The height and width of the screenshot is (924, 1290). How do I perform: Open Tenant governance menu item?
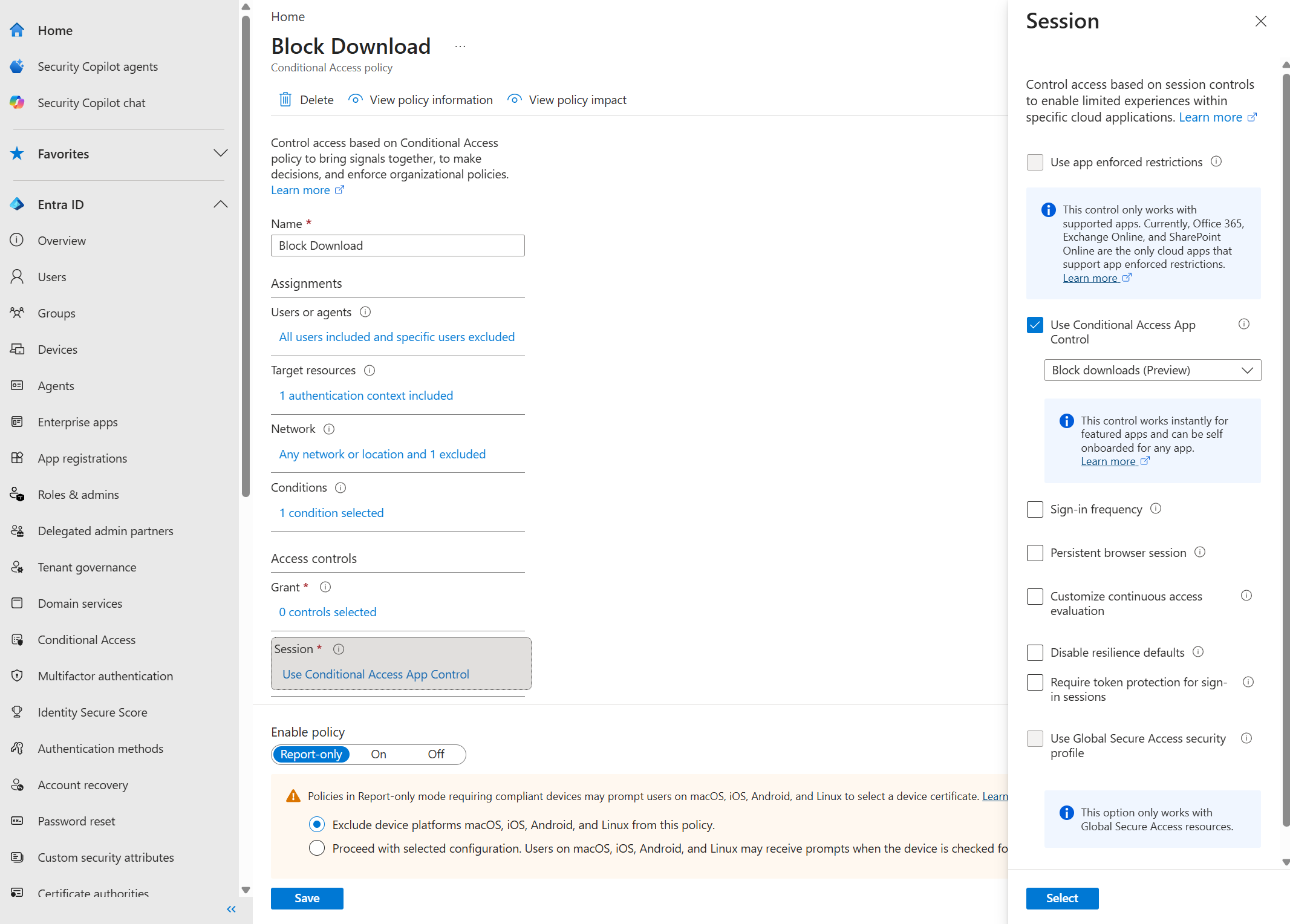[x=87, y=567]
